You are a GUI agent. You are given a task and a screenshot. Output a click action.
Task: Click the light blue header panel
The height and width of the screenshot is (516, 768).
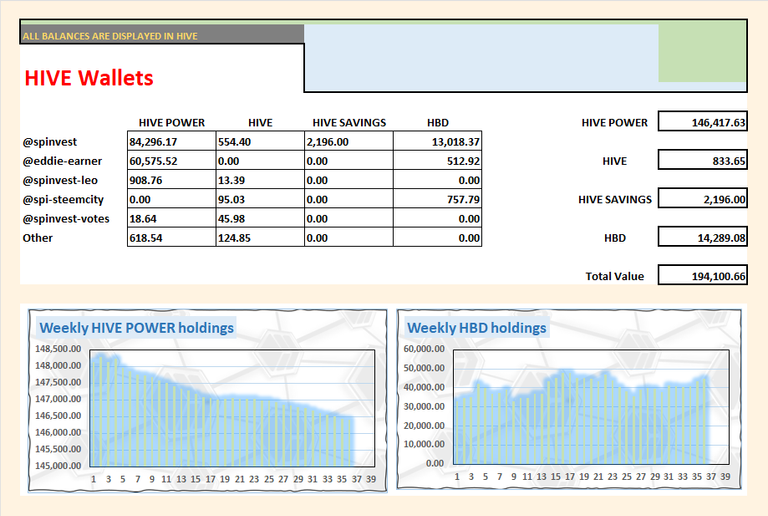(481, 57)
